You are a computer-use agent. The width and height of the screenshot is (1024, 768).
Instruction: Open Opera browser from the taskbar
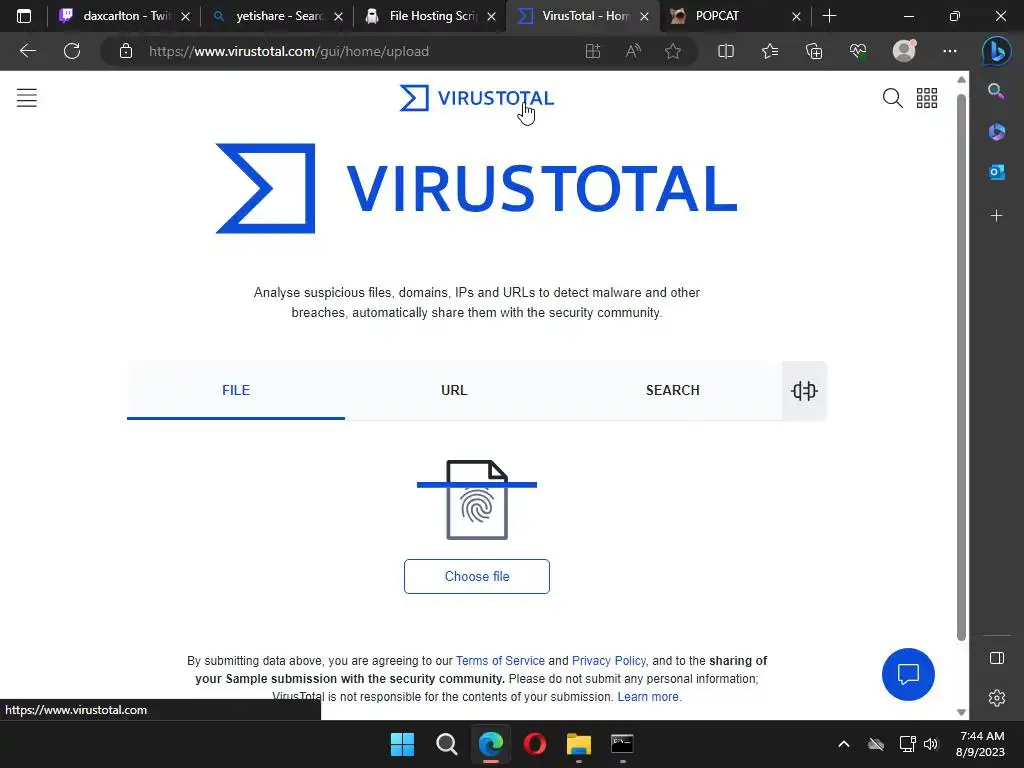point(535,743)
